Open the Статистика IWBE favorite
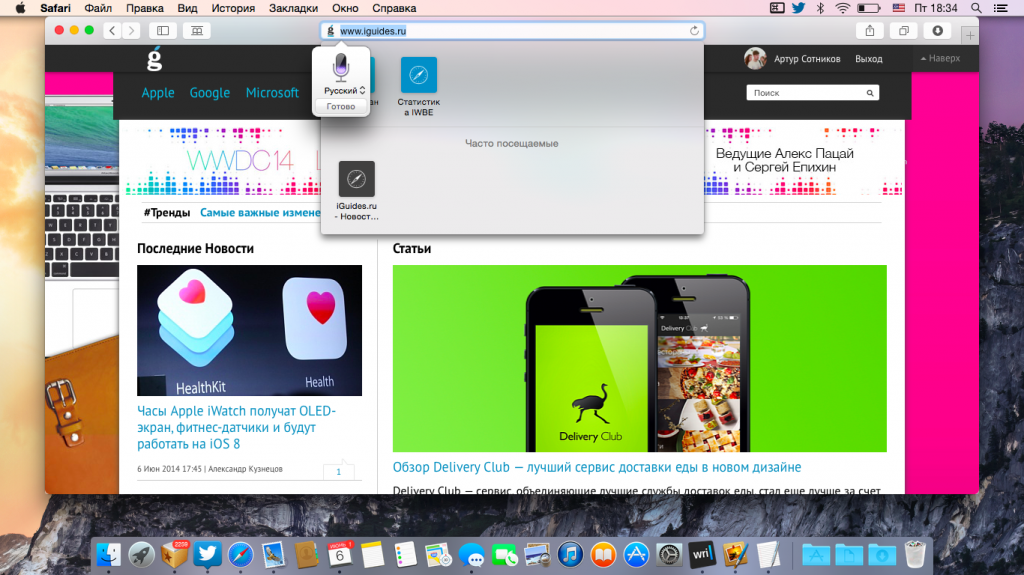This screenshot has width=1024, height=575. click(x=419, y=87)
